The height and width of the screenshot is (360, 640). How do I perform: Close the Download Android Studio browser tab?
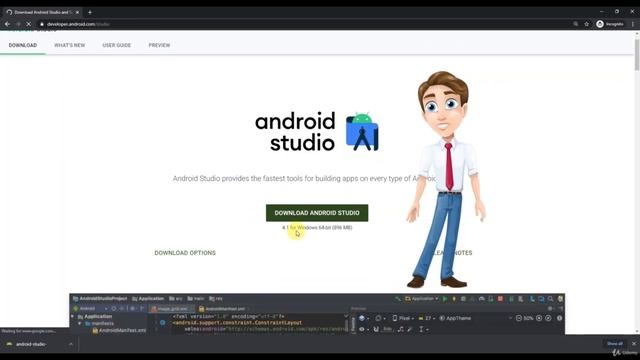(77, 12)
